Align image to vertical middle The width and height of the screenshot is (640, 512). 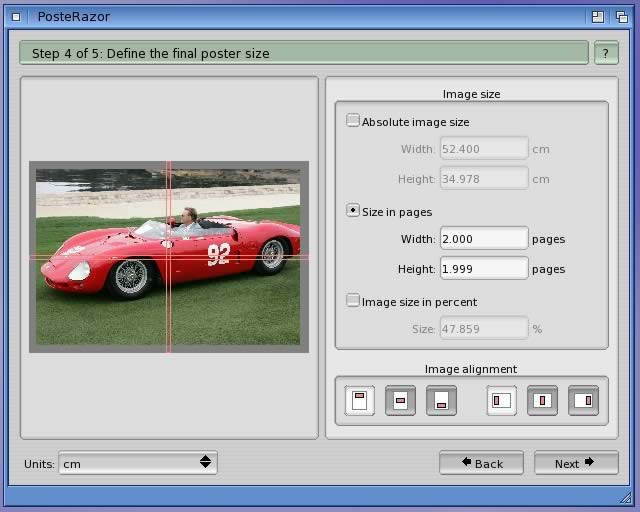click(400, 400)
